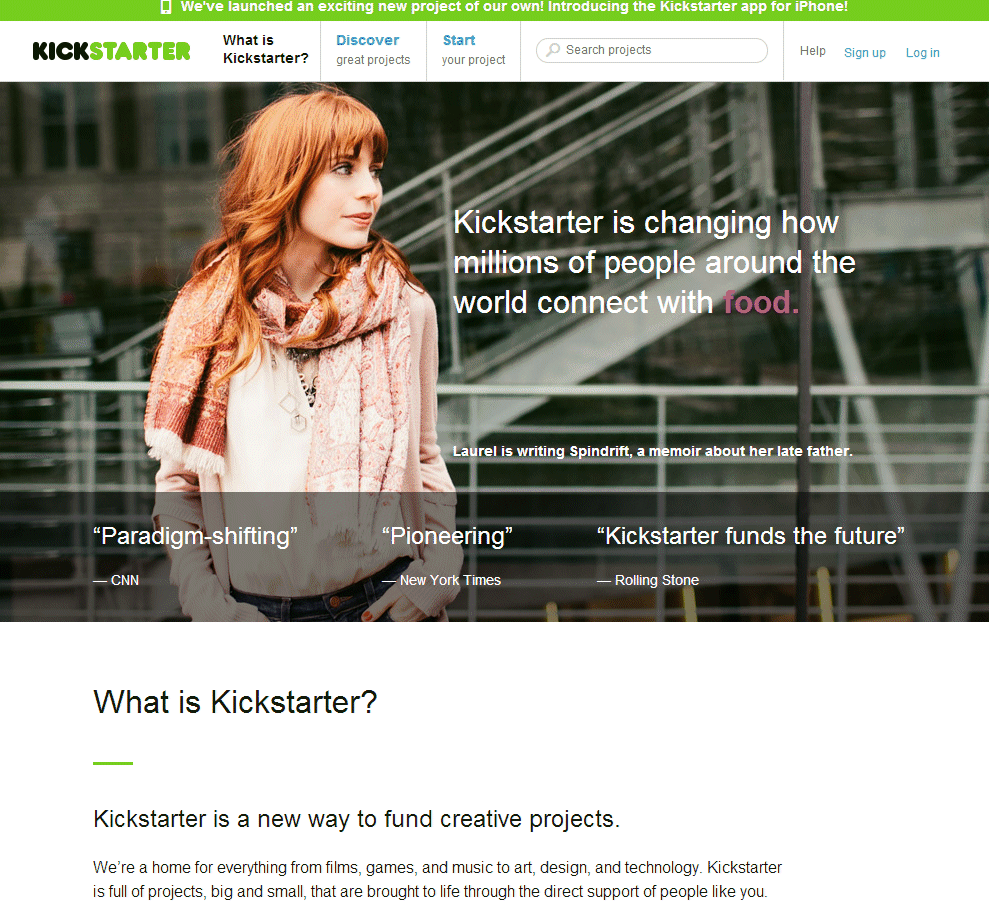Click the Log in link
Viewport: 989px width, 901px height.
923,53
